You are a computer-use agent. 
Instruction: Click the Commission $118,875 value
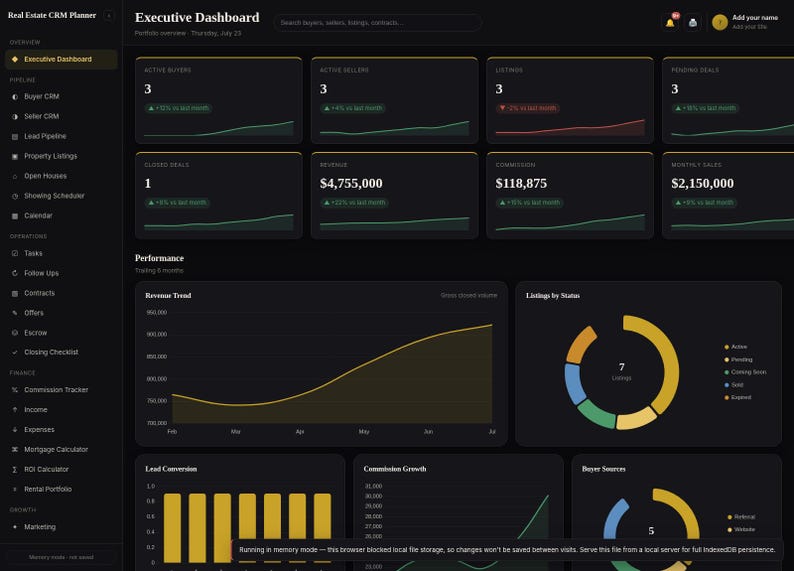[x=521, y=183]
